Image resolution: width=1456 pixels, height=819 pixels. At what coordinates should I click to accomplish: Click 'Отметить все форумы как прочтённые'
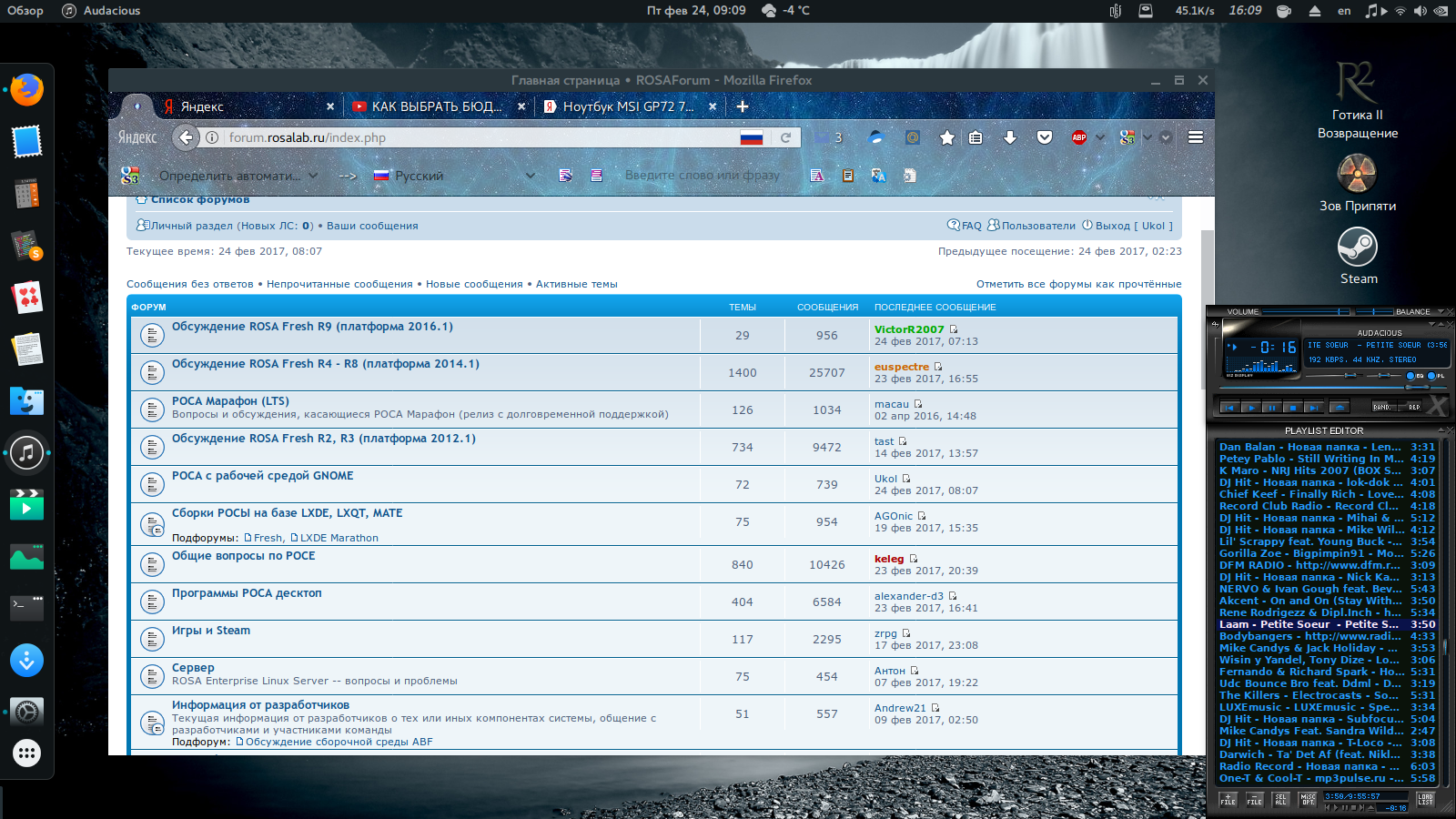1079,284
